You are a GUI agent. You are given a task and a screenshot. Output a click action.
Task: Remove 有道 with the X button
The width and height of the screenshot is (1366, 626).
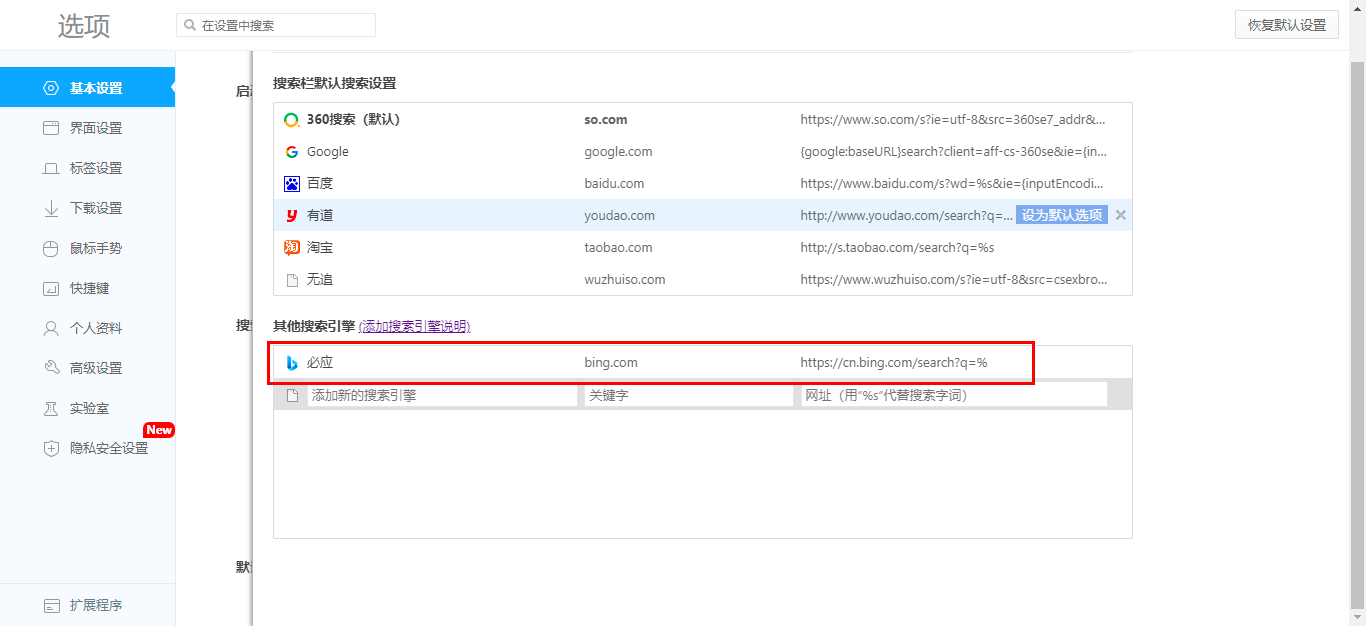coord(1121,215)
